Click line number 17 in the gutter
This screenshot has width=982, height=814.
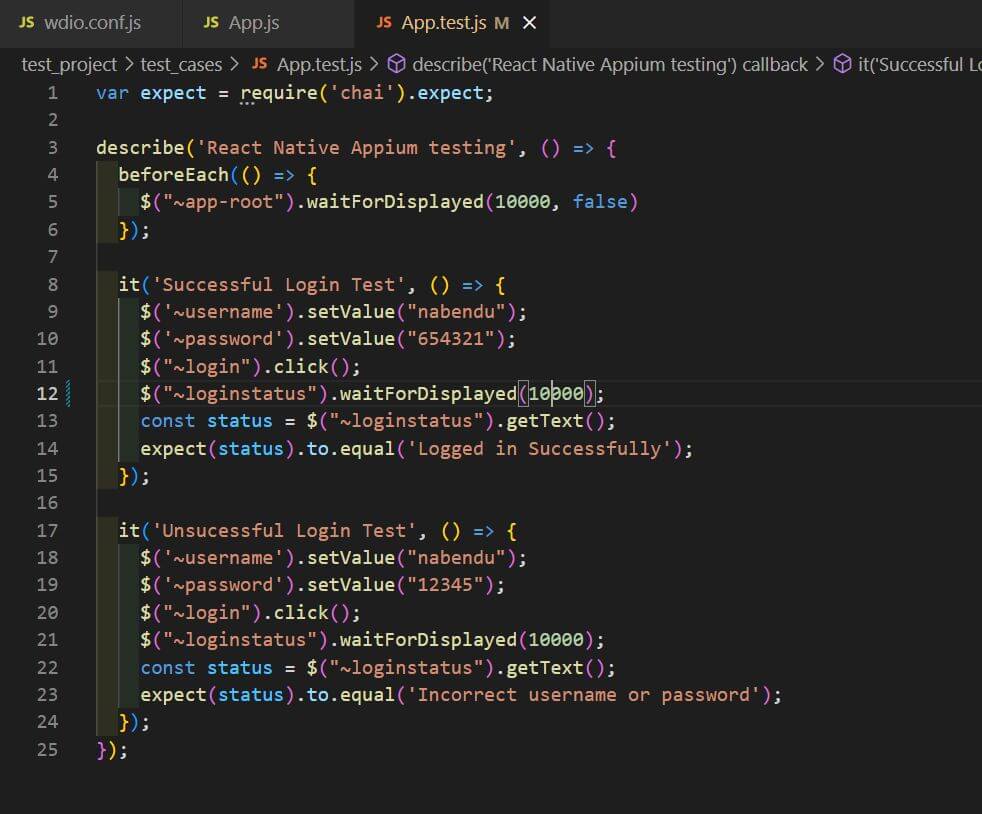coord(47,530)
